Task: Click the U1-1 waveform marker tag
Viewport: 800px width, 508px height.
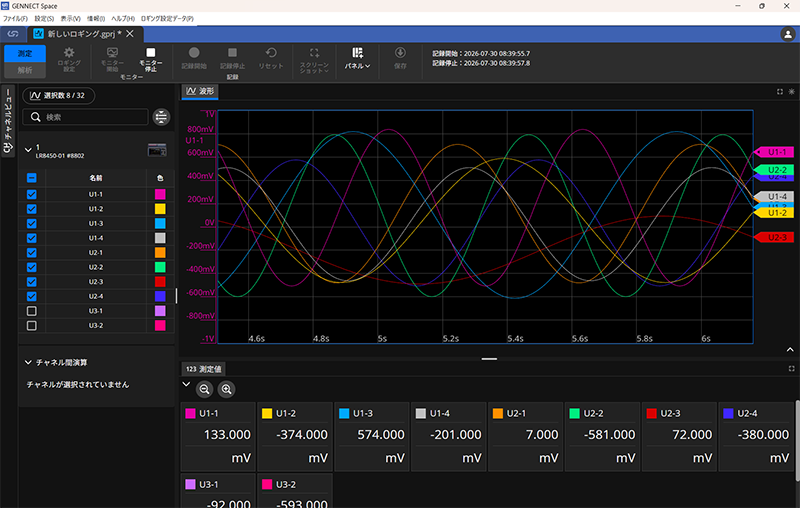Action: tap(773, 152)
